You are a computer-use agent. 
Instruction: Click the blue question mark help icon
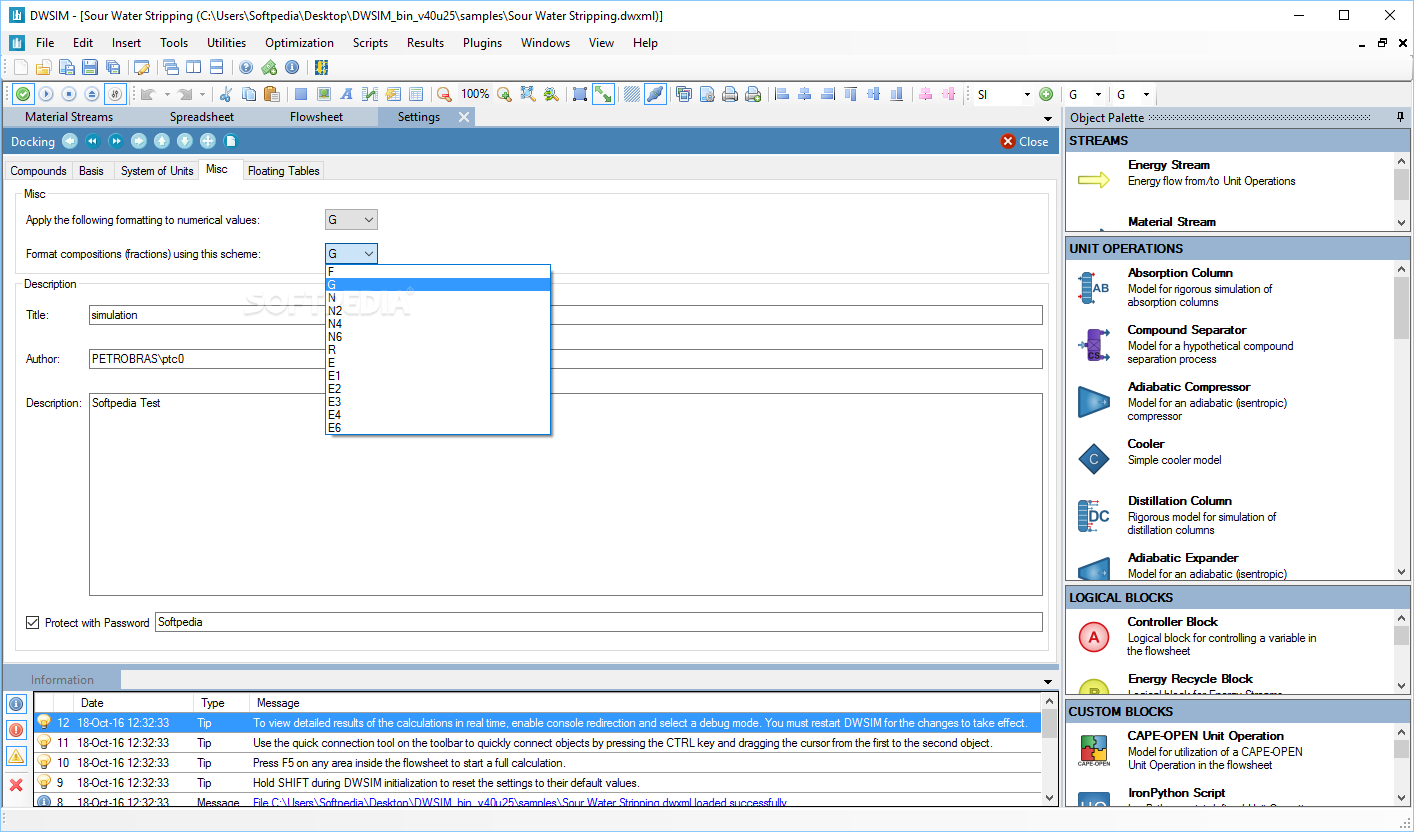[246, 68]
